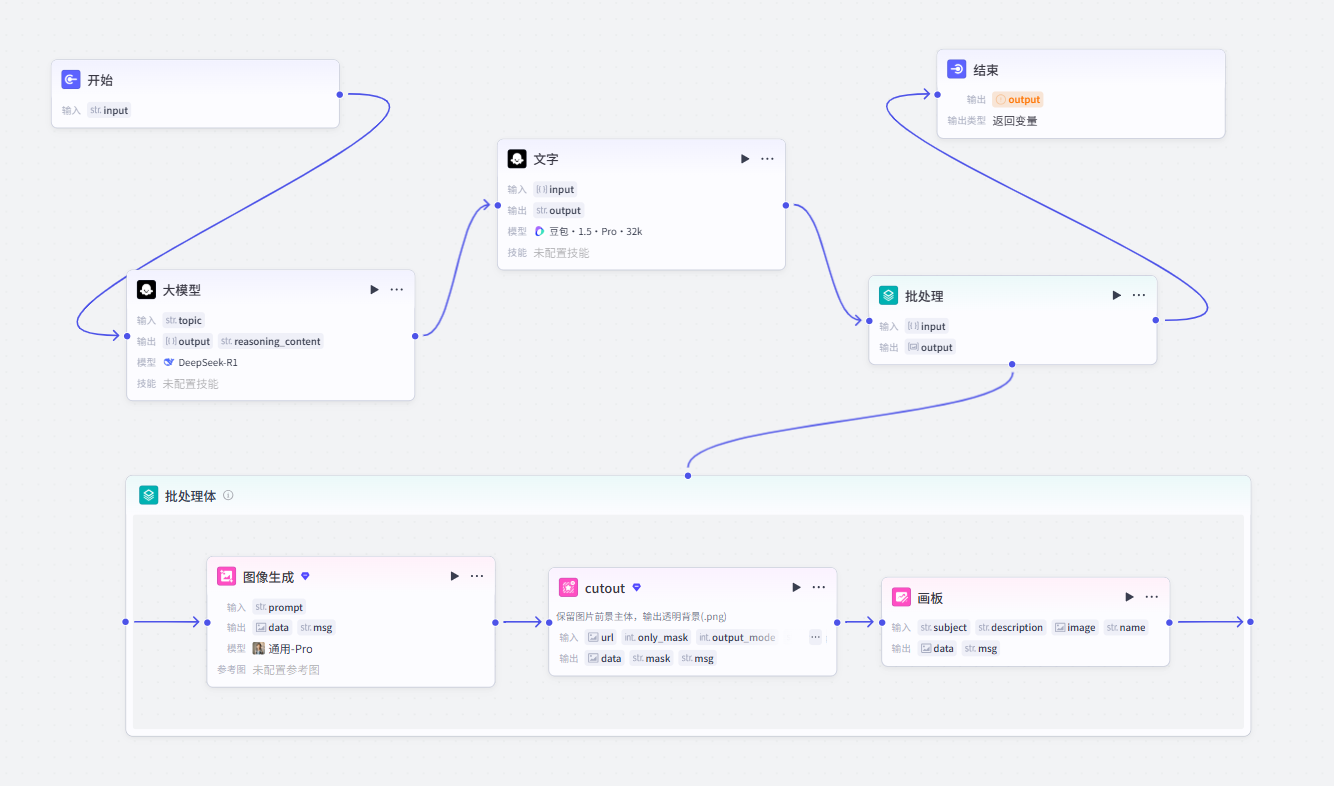Run the cutout node play button
This screenshot has height=786, width=1334.
[797, 588]
